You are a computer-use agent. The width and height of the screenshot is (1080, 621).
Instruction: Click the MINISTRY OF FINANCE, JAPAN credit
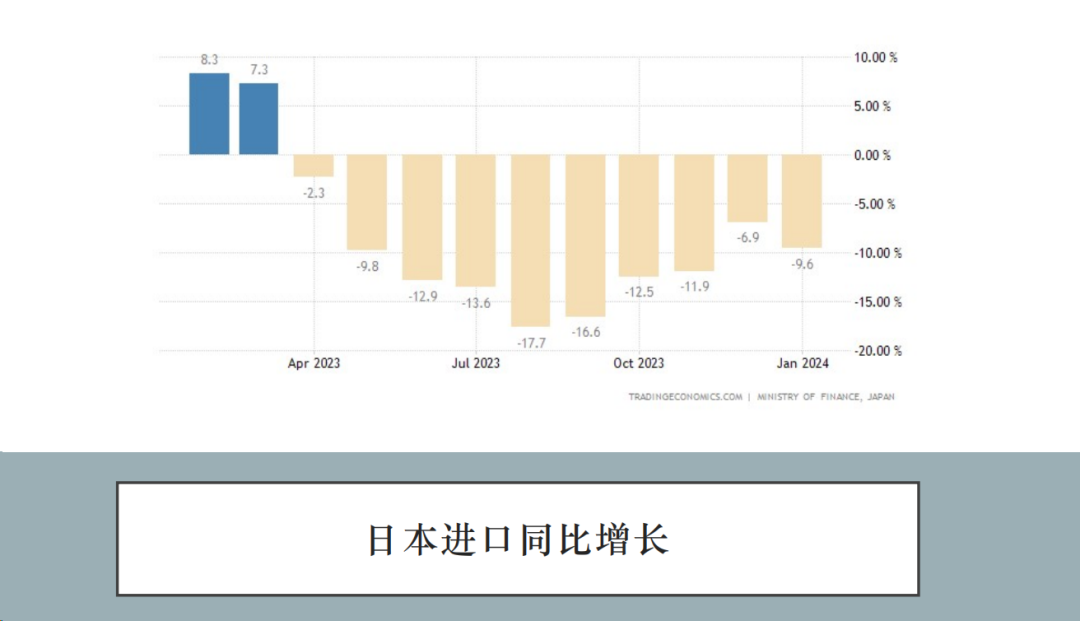pos(826,397)
